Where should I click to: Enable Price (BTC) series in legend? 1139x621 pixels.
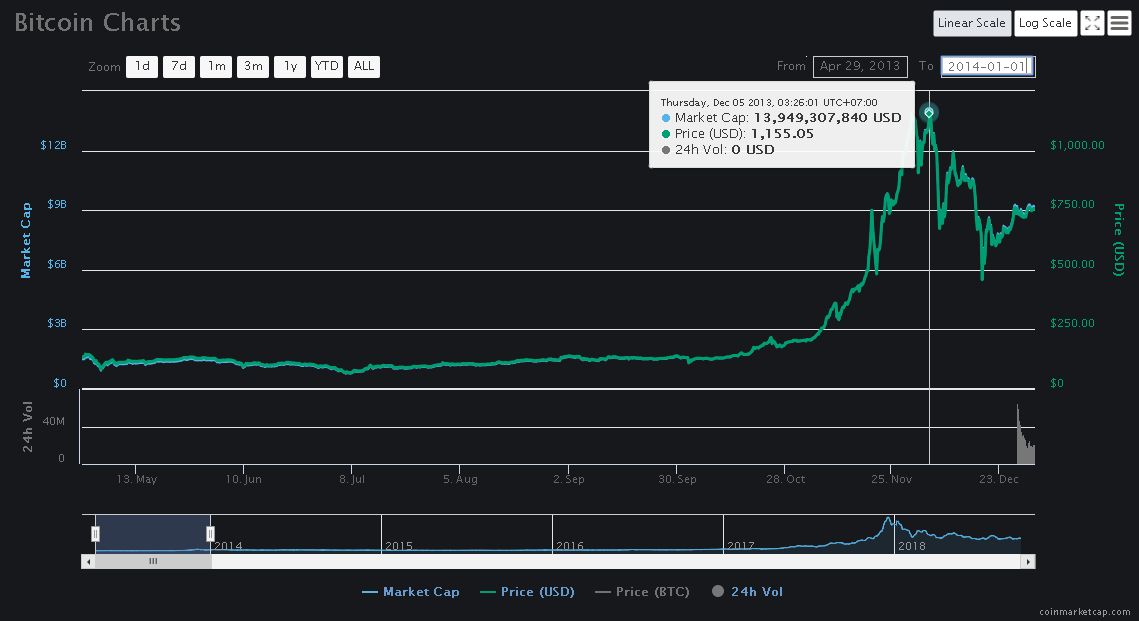pos(642,592)
